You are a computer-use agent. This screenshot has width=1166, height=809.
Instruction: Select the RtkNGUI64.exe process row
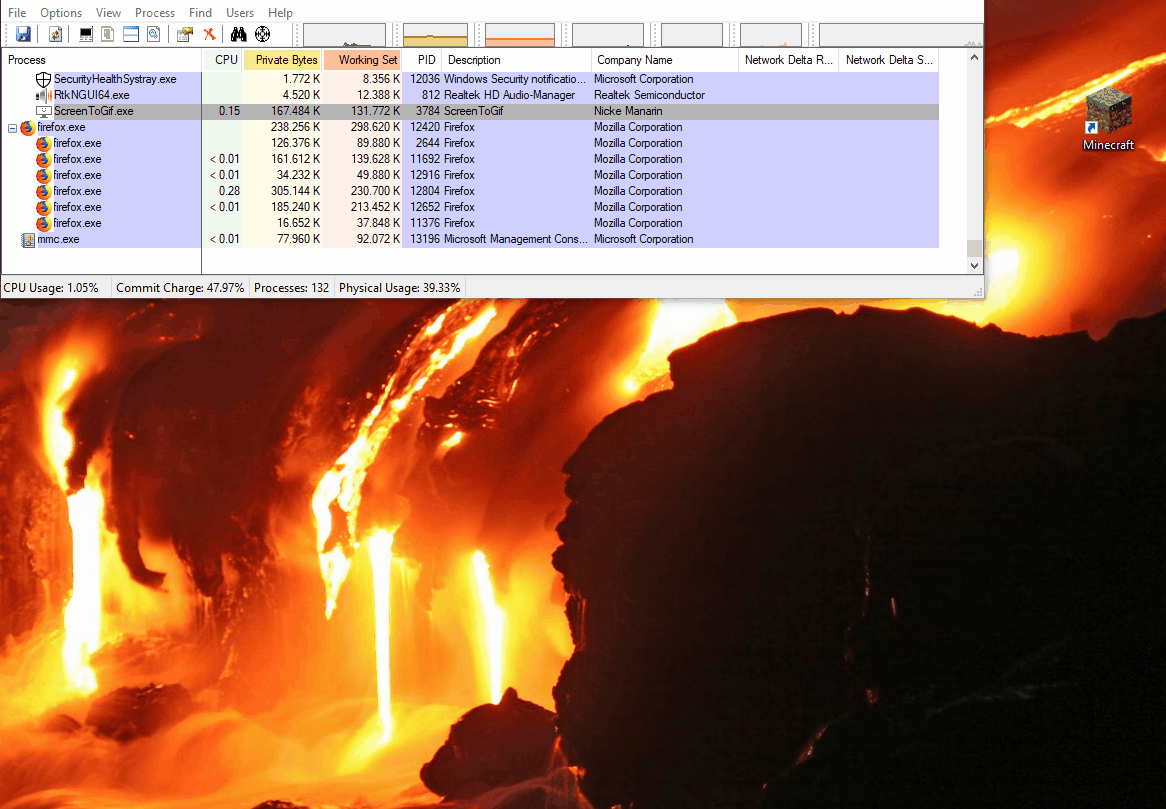coord(91,95)
